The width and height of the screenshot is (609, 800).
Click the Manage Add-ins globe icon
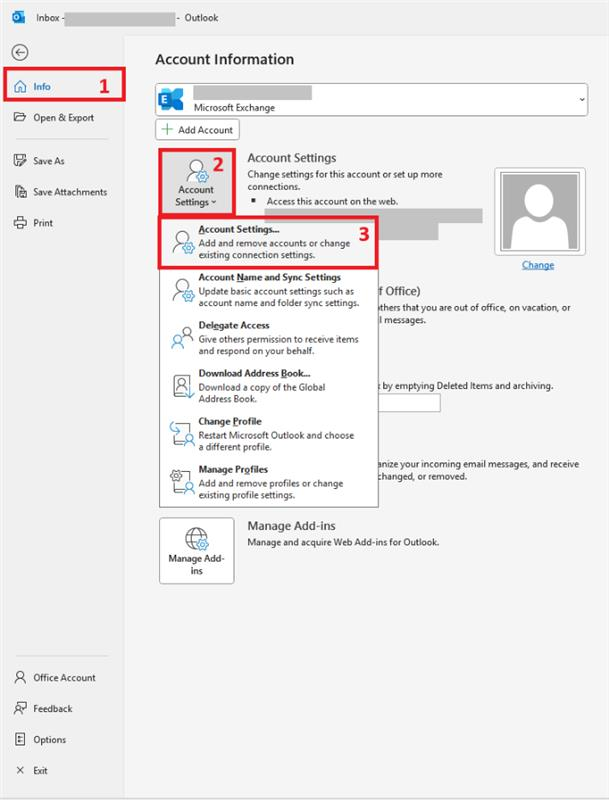point(196,538)
